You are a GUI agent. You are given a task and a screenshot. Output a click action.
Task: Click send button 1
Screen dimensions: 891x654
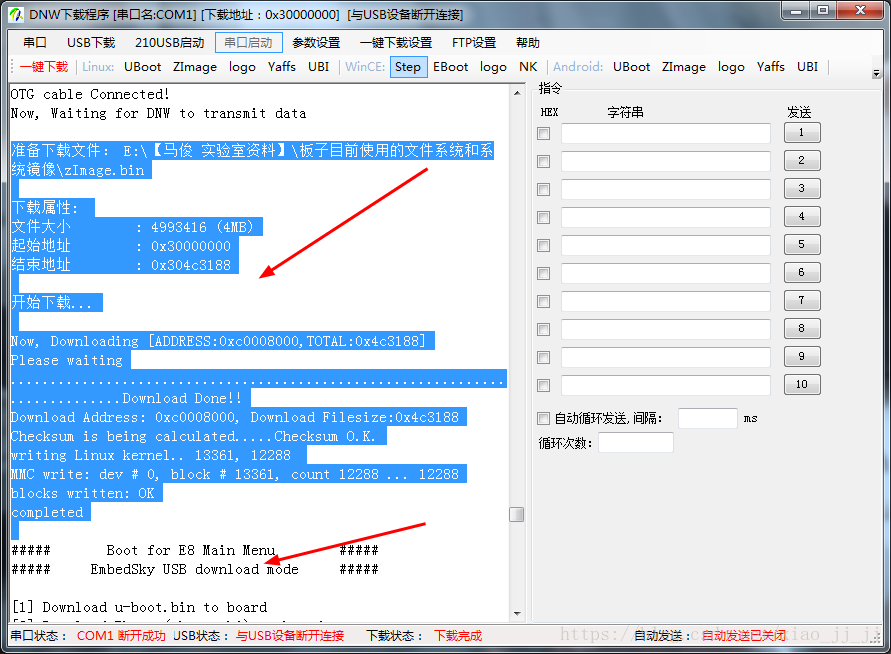pyautogui.click(x=802, y=132)
